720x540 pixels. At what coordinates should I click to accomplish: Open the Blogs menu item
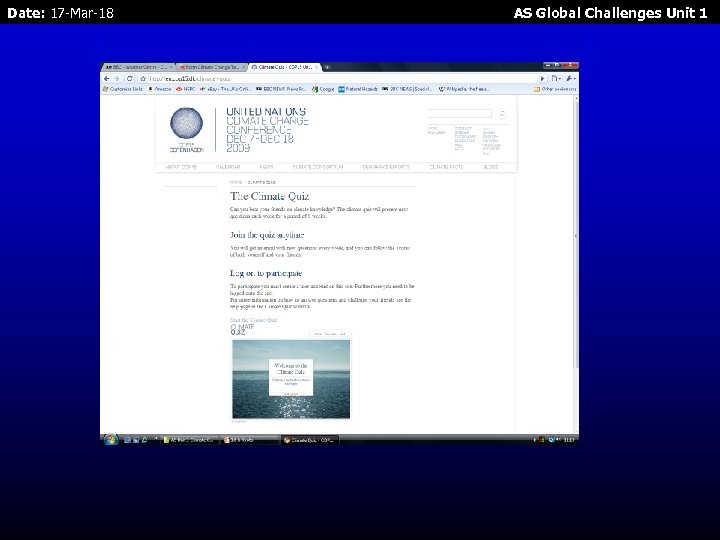point(490,167)
